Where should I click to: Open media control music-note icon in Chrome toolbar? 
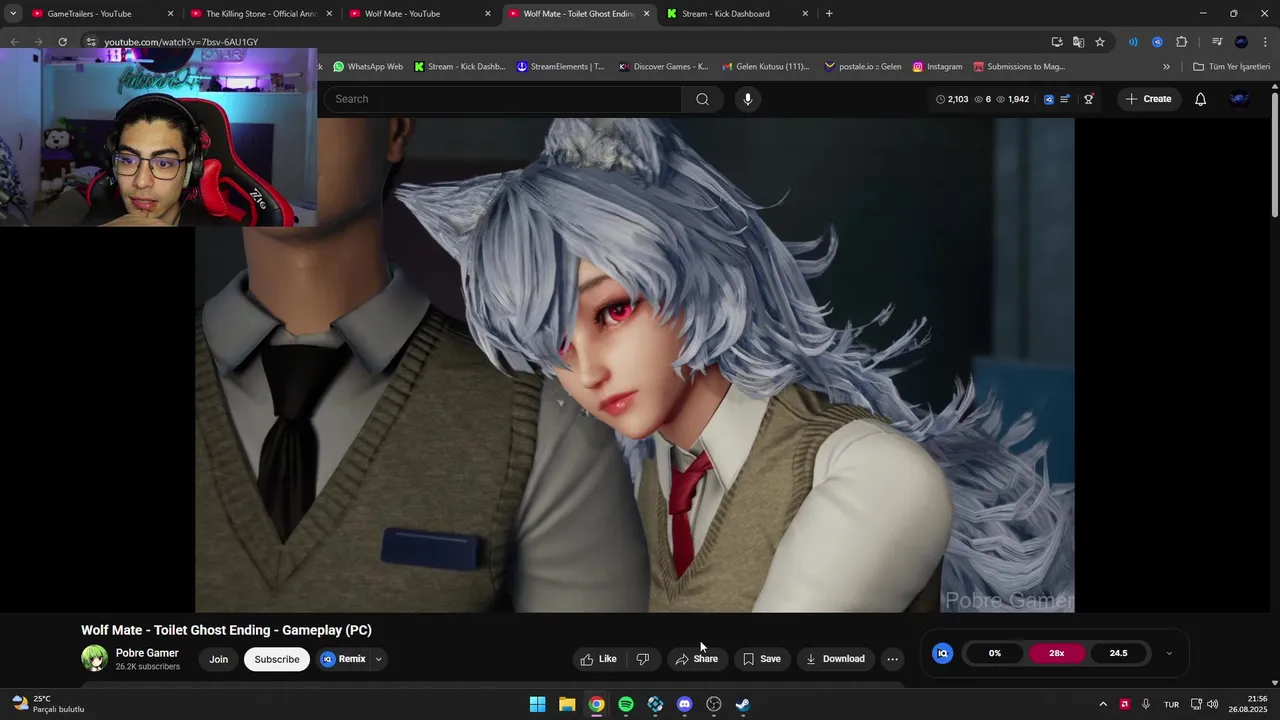click(1217, 42)
